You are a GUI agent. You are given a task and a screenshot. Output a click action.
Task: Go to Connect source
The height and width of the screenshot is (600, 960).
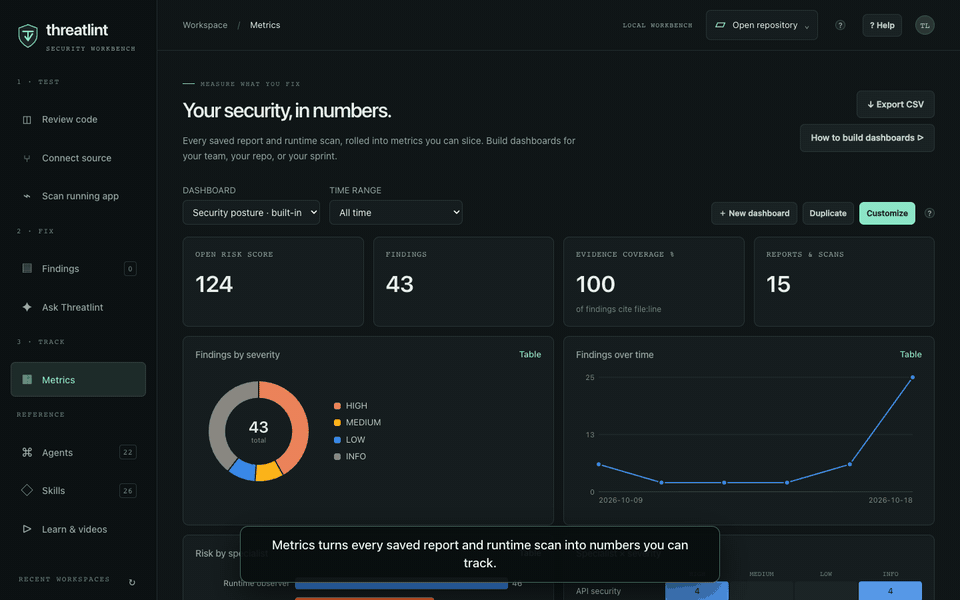(78, 158)
